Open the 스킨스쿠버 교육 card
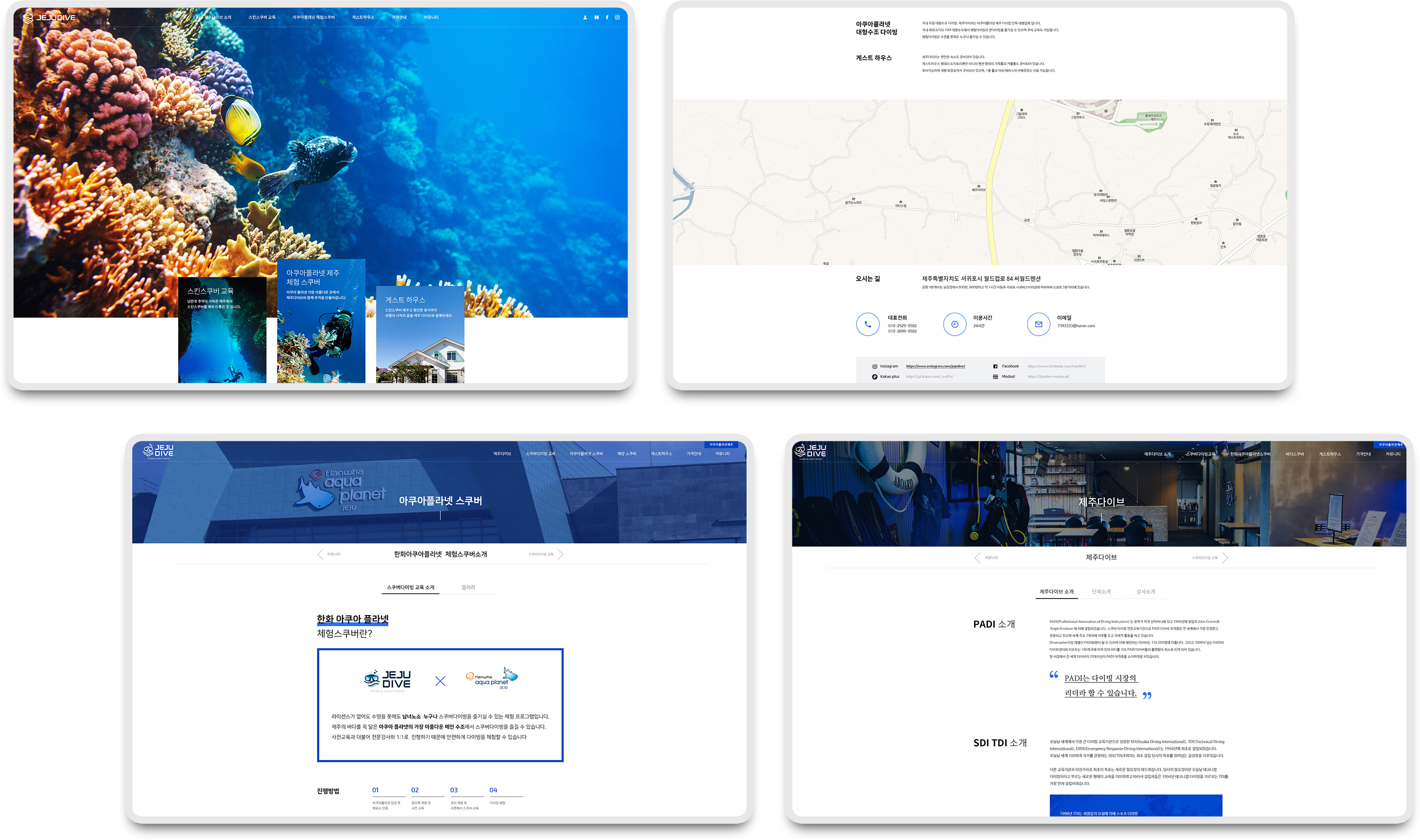 click(222, 330)
